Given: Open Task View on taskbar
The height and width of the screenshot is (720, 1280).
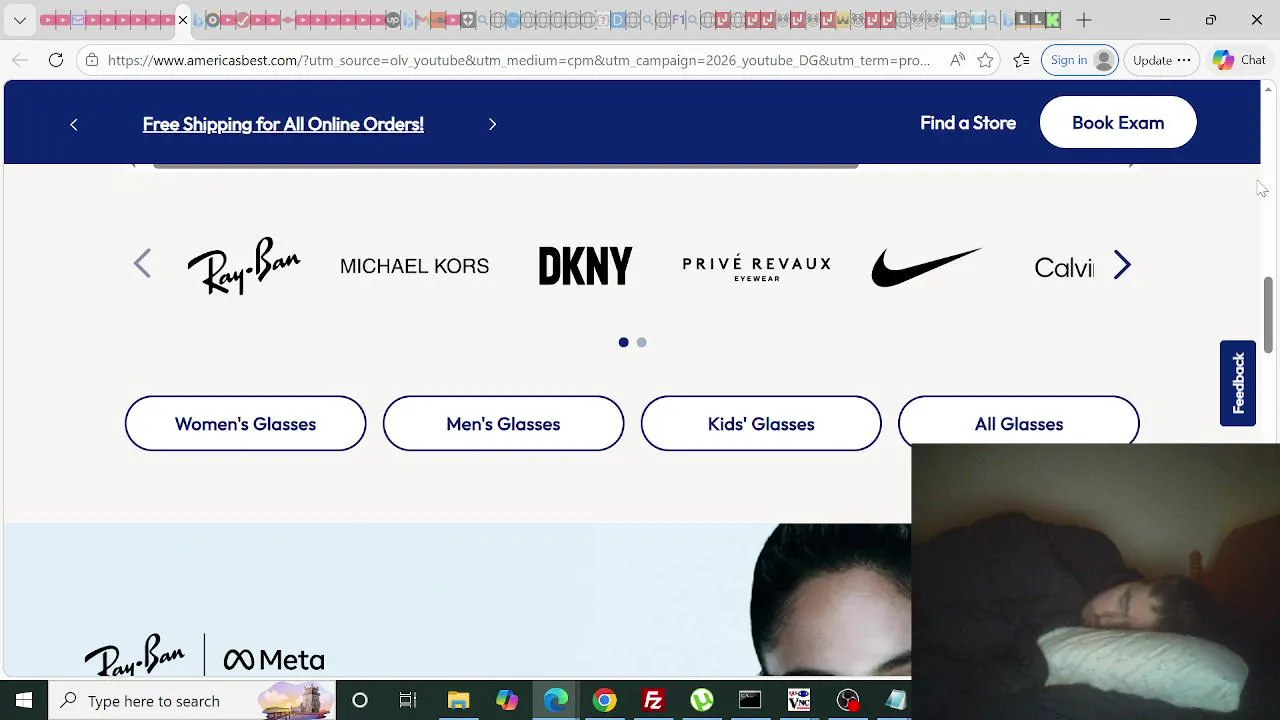Looking at the screenshot, I should click(408, 700).
